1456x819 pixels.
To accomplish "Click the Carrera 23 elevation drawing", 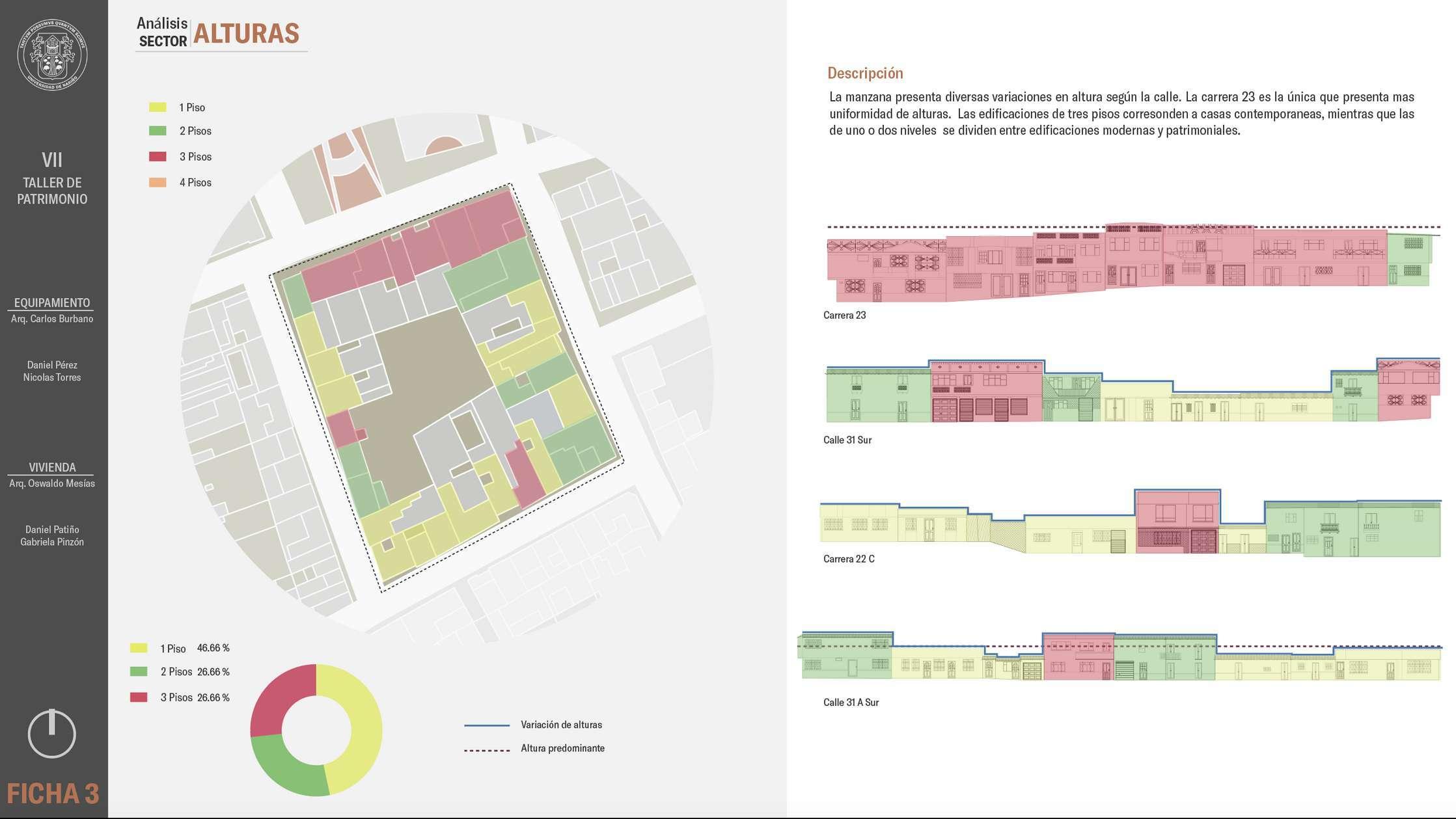I will coord(1129,262).
